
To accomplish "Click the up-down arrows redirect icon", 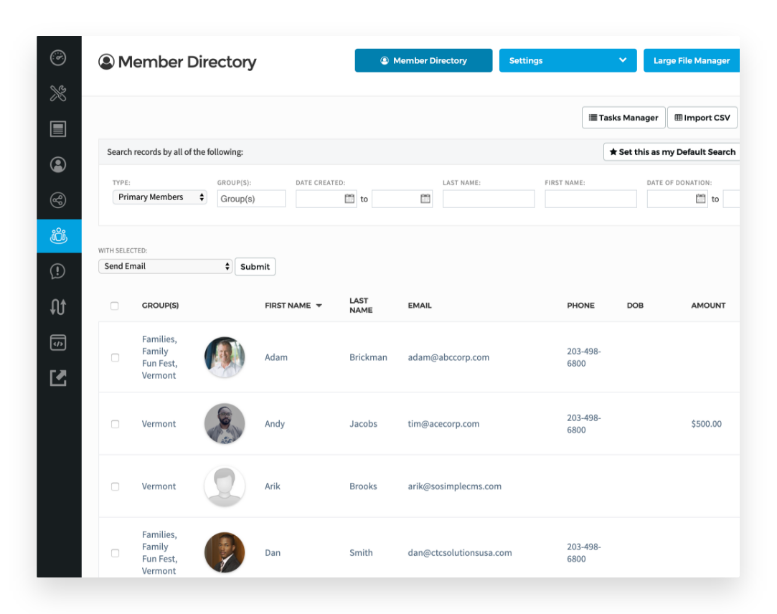I will (58, 307).
